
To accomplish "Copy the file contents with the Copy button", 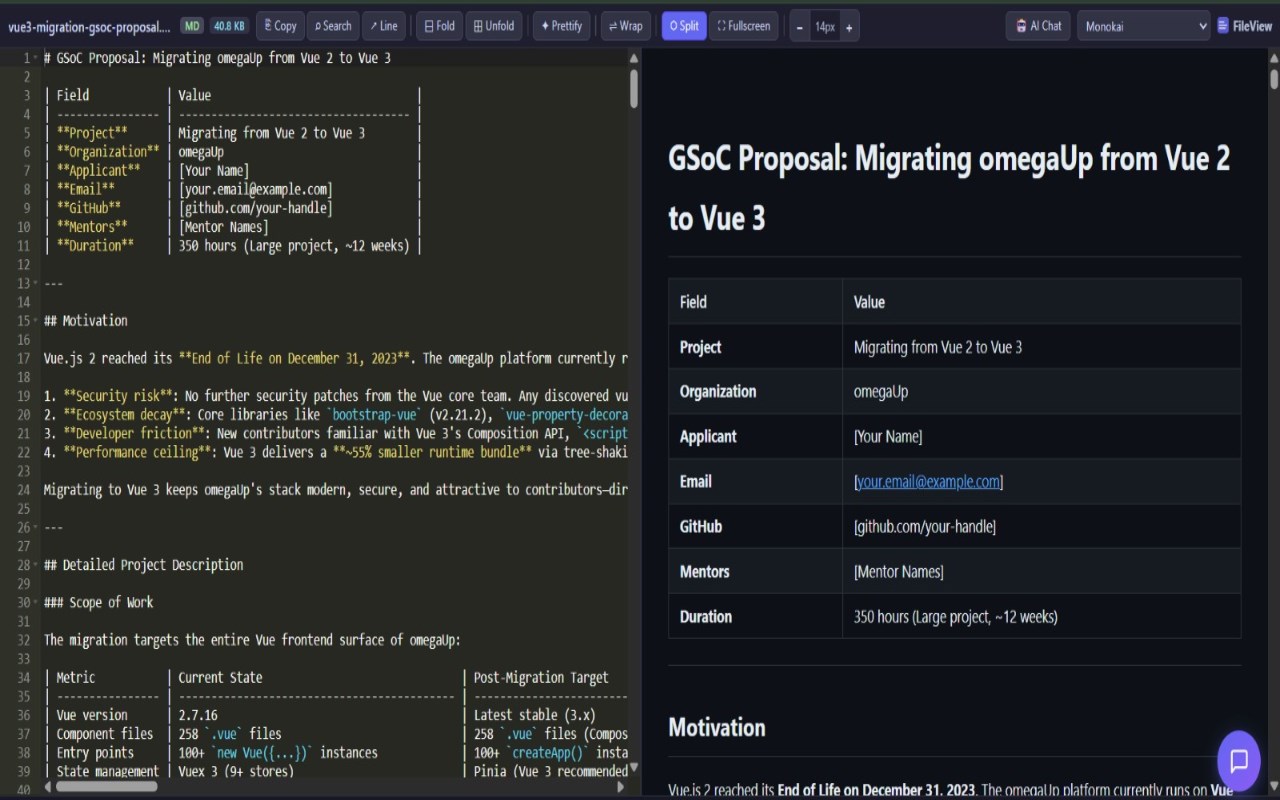I will tap(280, 26).
